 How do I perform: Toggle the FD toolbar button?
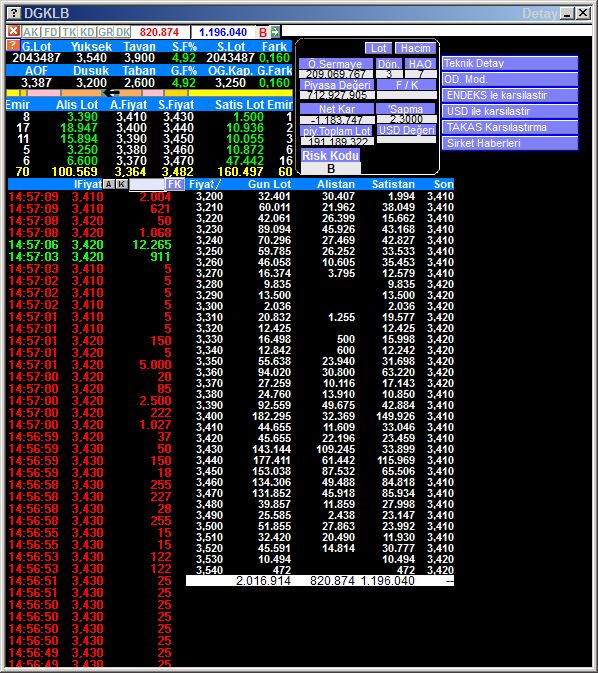(51, 32)
